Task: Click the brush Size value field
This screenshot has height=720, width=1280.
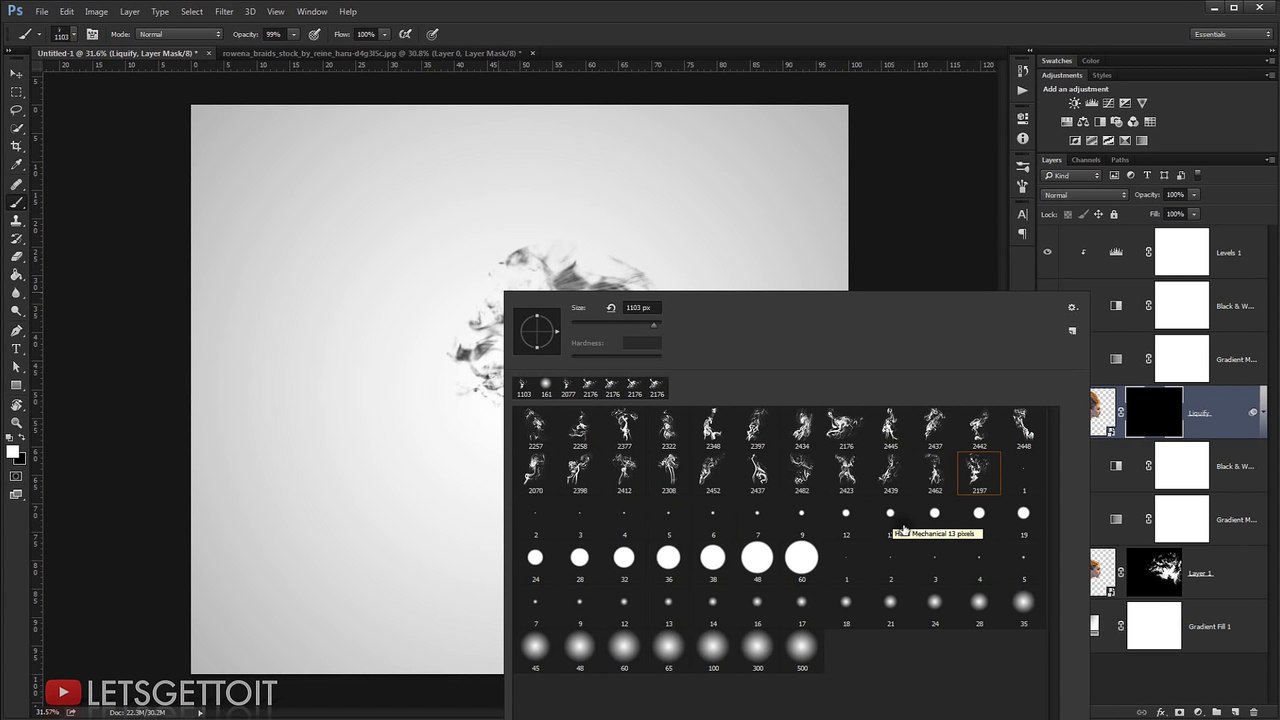Action: (642, 308)
